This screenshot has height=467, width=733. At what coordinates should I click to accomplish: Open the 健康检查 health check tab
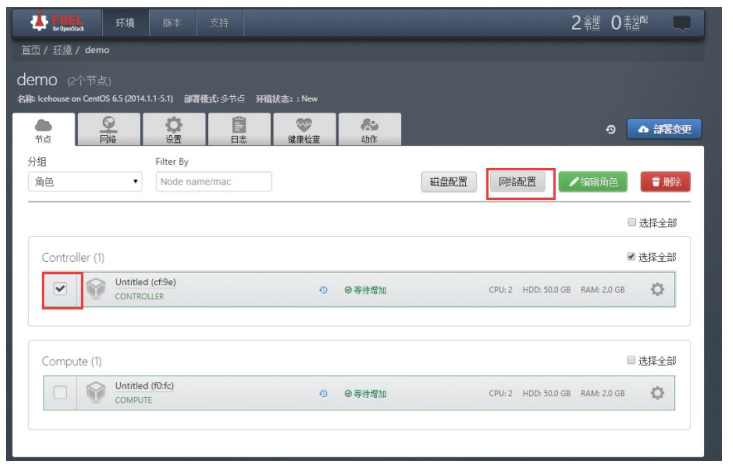(304, 130)
